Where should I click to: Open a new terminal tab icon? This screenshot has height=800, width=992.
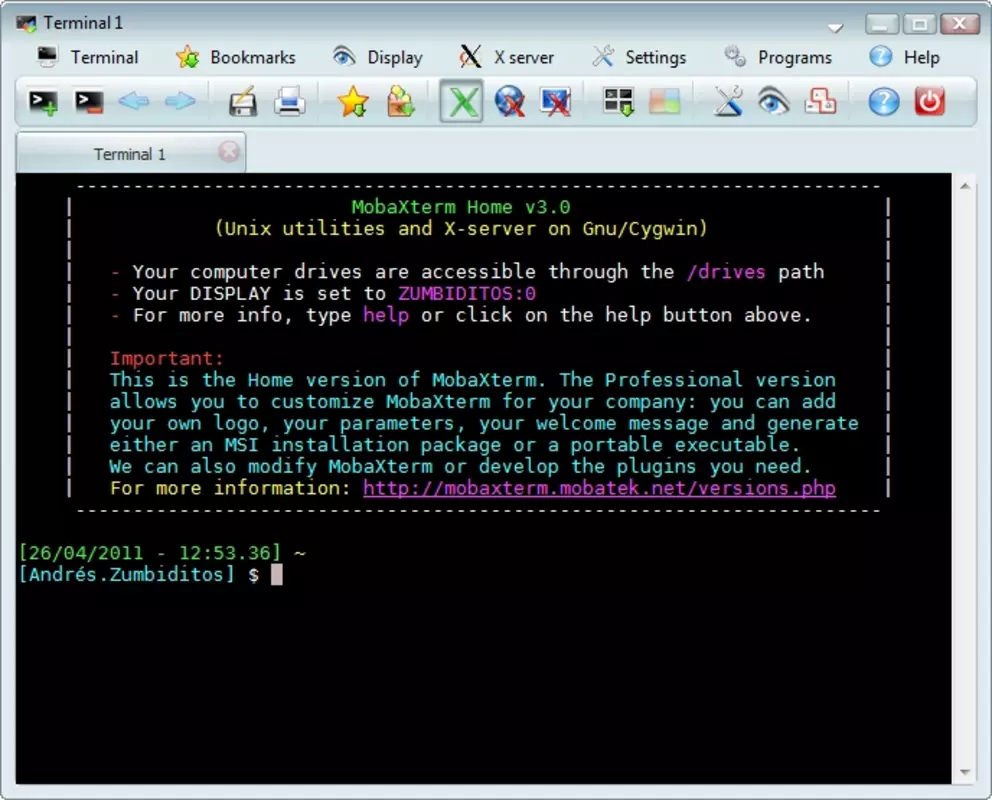pos(43,102)
